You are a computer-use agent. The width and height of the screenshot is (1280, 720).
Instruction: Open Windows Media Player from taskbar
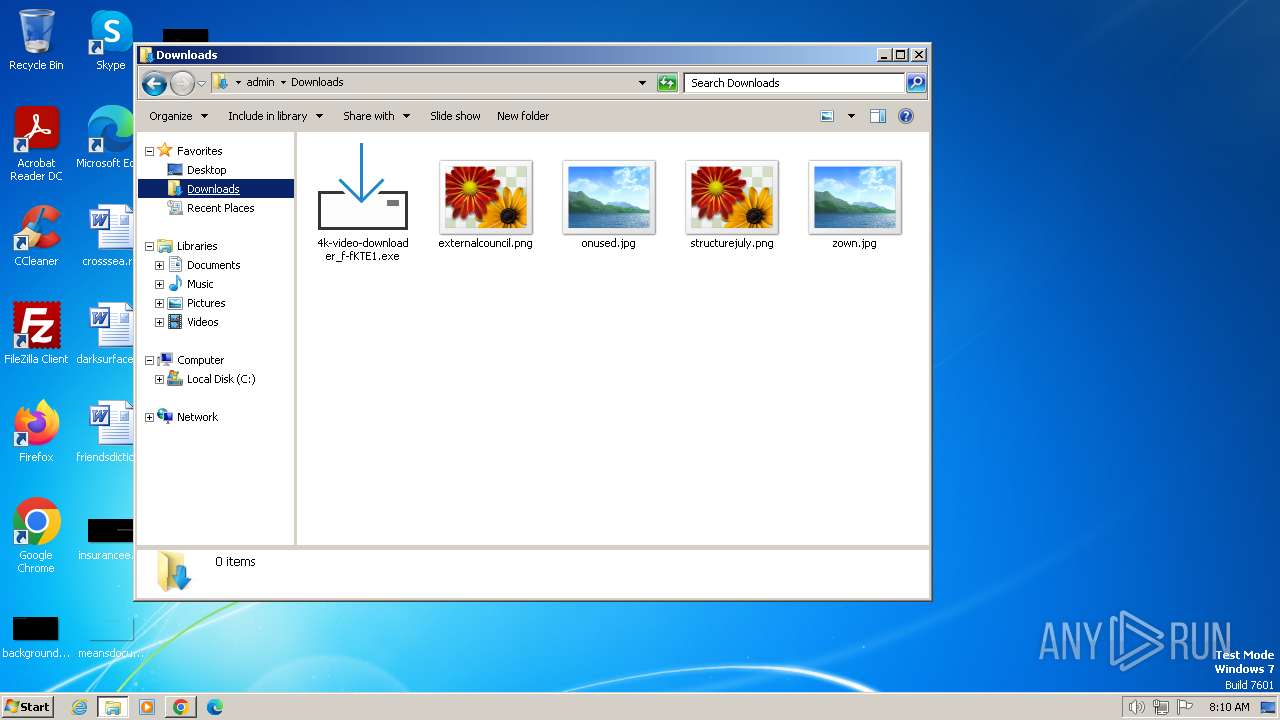click(147, 707)
